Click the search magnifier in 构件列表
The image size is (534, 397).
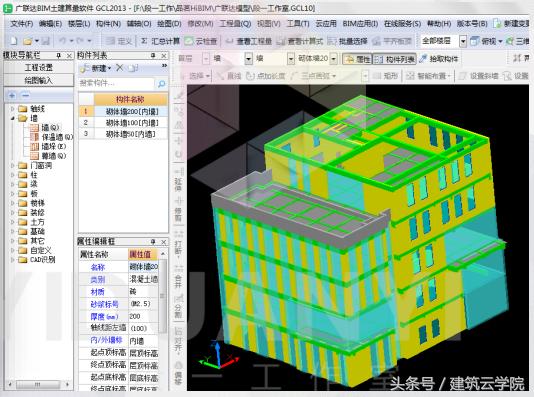[162, 83]
